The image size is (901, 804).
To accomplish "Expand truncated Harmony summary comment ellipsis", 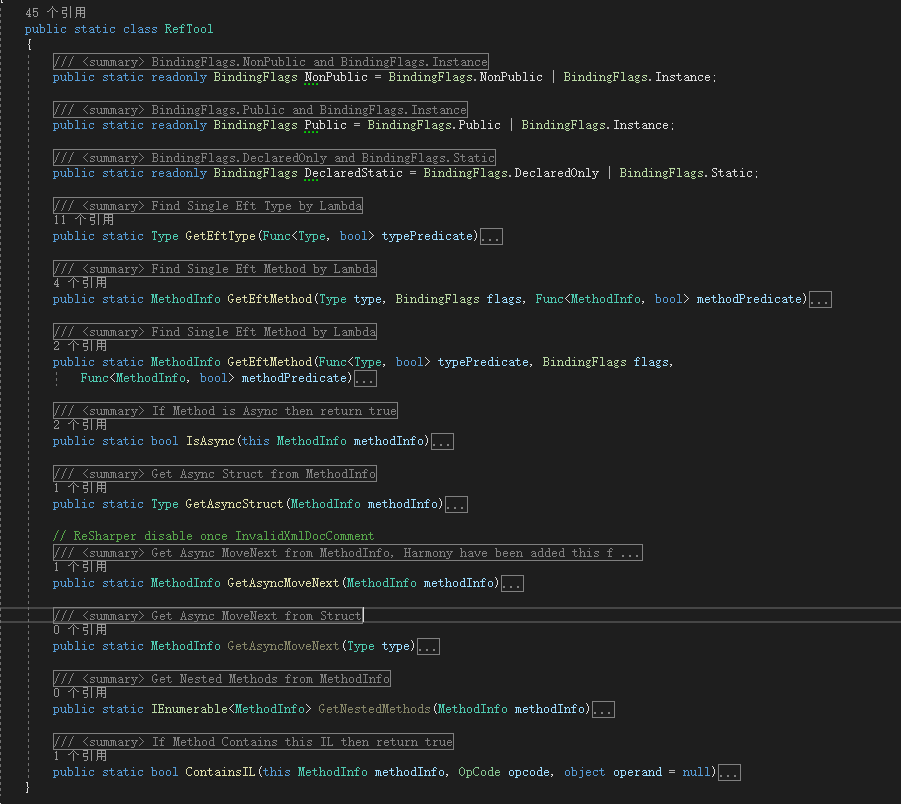I will [x=630, y=553].
